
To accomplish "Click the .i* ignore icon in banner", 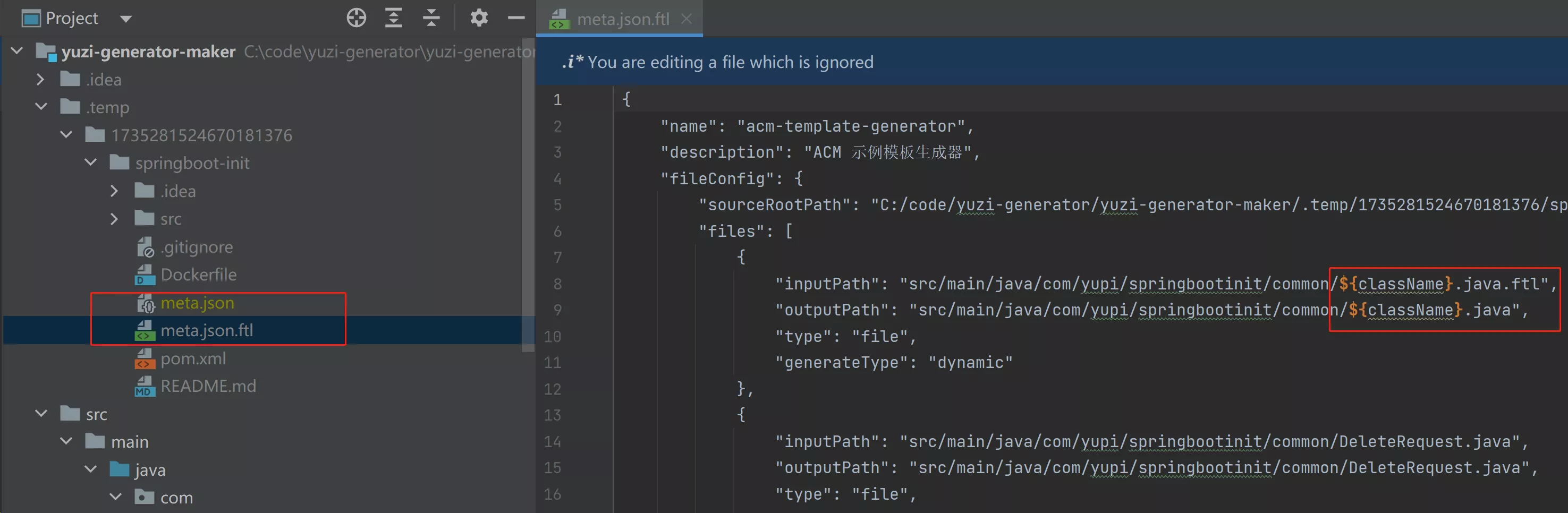I will pyautogui.click(x=572, y=62).
